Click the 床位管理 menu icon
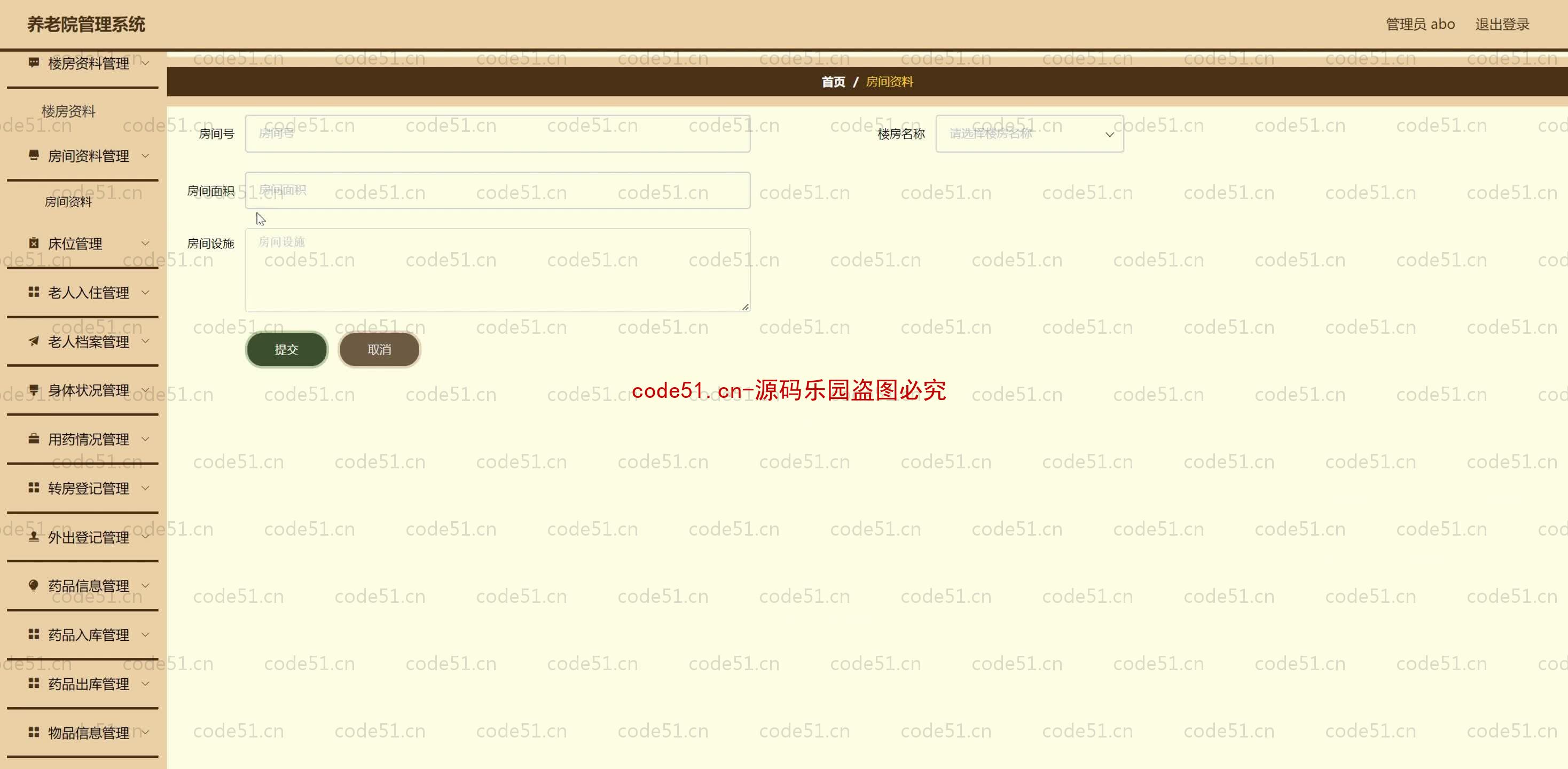This screenshot has width=1568, height=769. (34, 243)
